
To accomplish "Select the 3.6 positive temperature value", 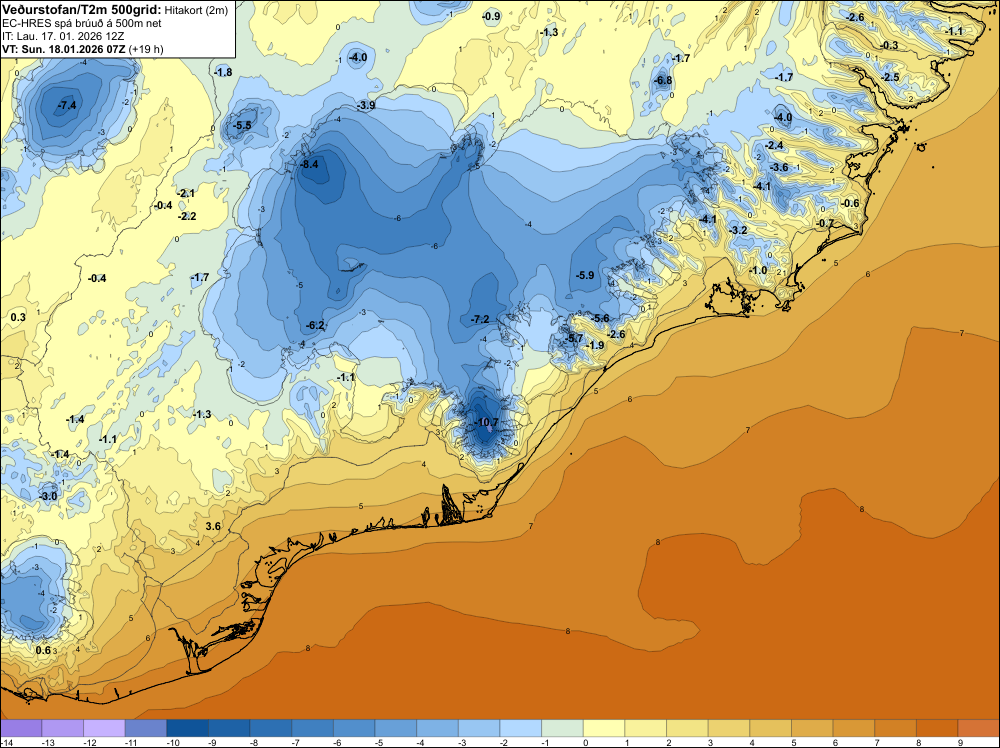I will coord(213,526).
